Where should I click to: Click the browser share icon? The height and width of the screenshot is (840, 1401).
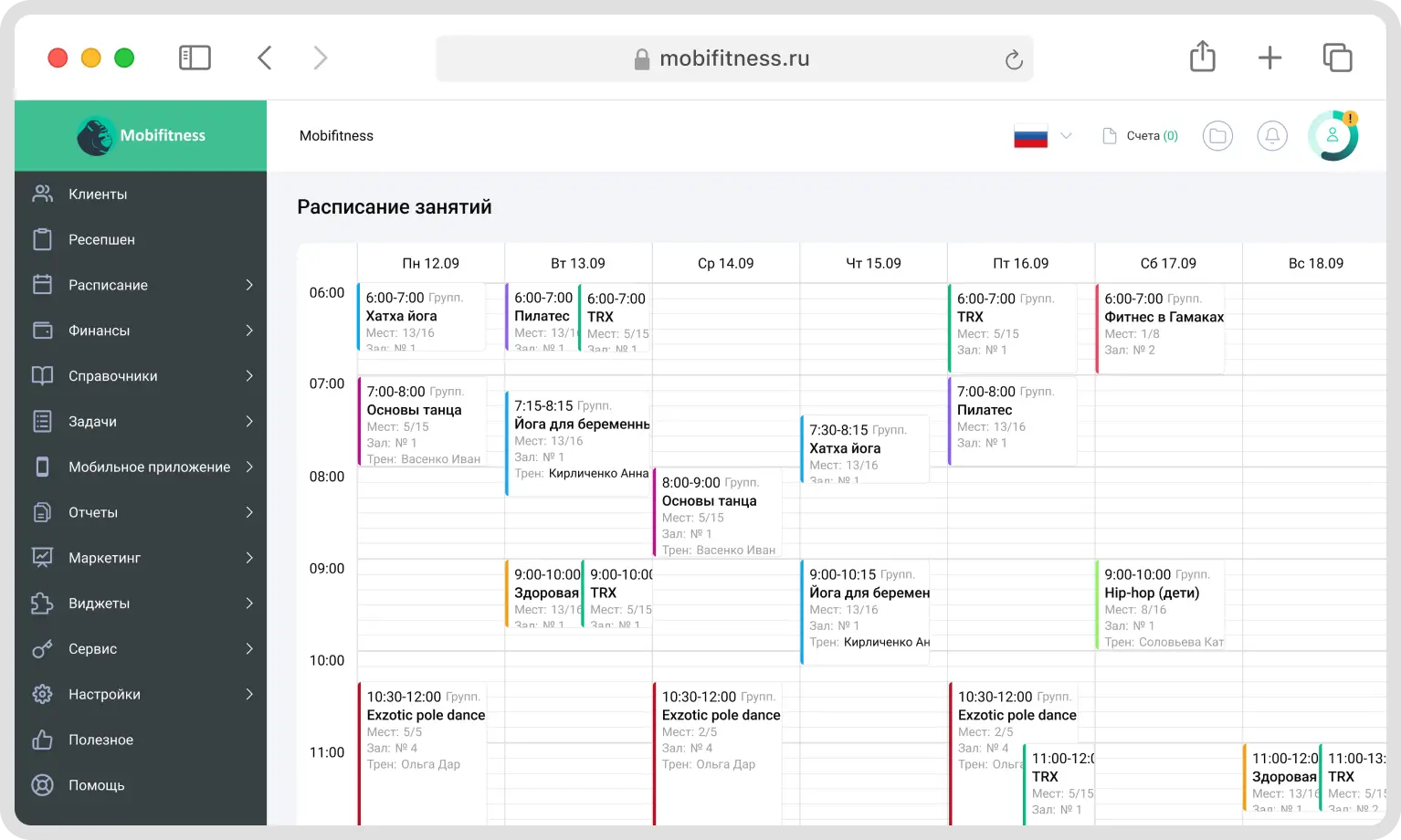(x=1203, y=58)
